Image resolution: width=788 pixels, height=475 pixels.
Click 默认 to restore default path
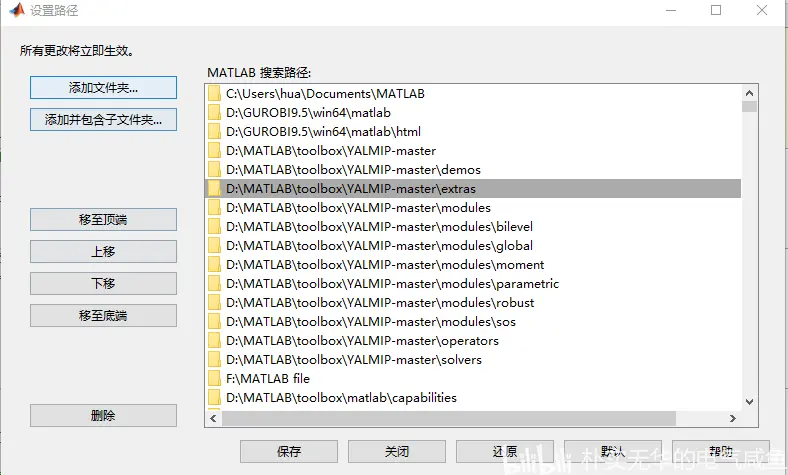pyautogui.click(x=613, y=451)
